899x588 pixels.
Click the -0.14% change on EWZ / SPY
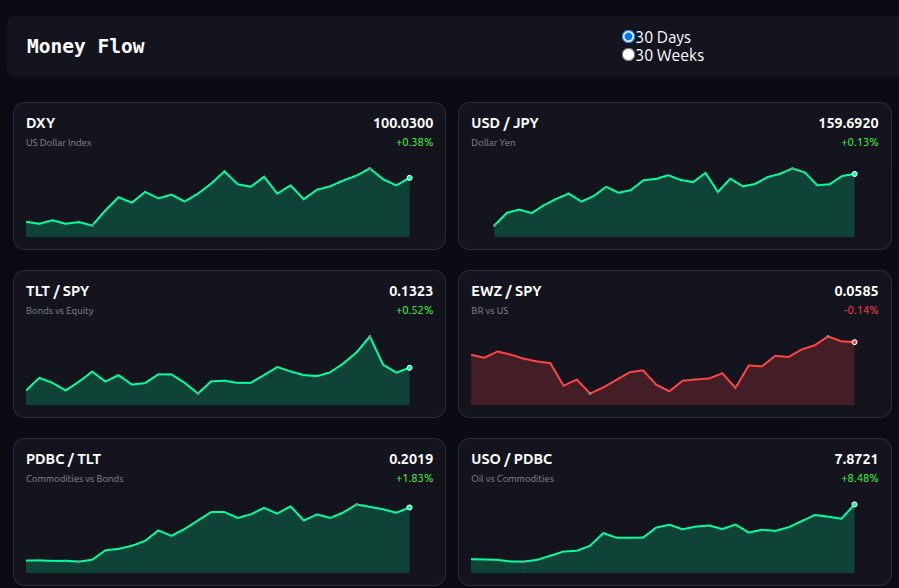click(x=861, y=310)
